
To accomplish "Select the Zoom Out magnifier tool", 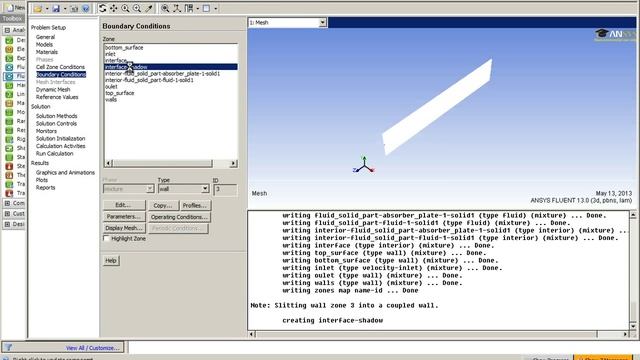I will 137,8.
